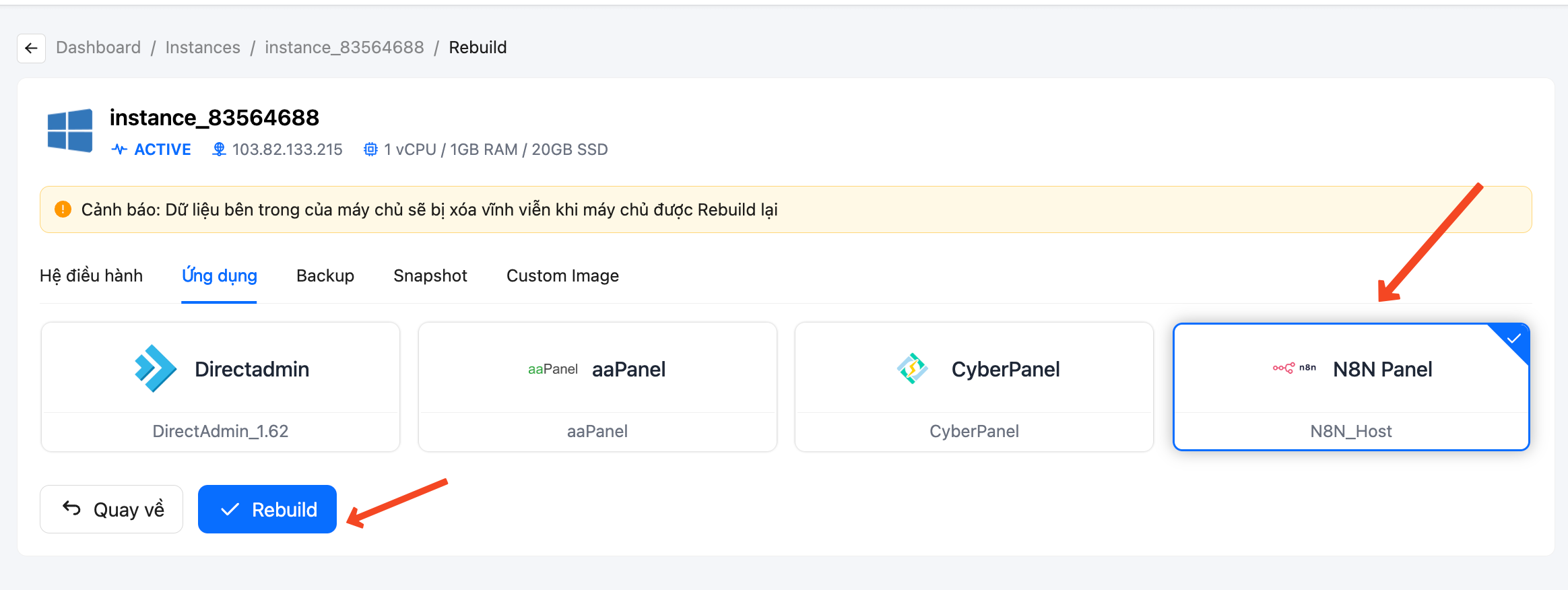
Task: Click the Directadmin logo icon
Action: pyautogui.click(x=156, y=368)
